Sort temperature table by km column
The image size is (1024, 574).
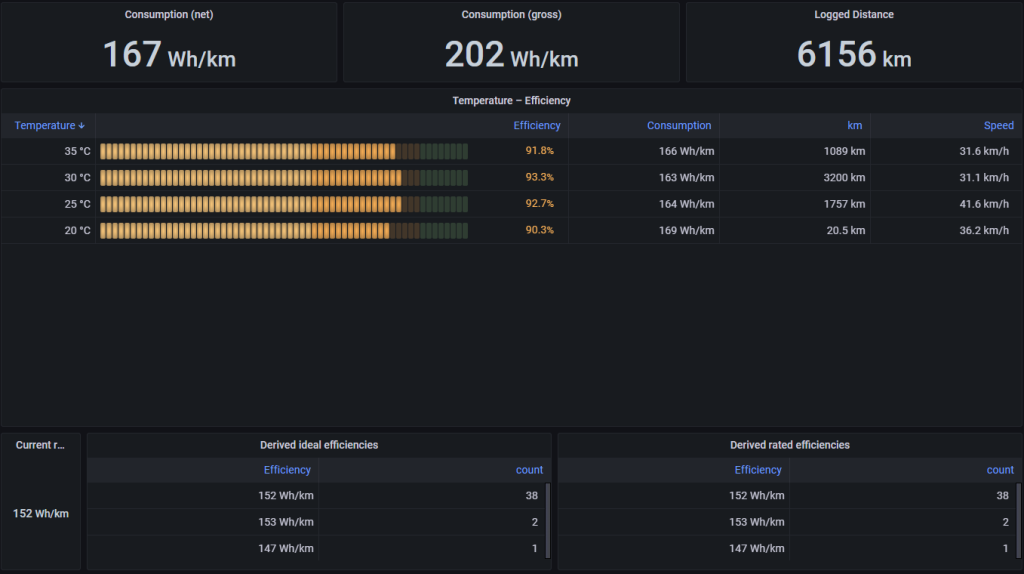point(855,126)
